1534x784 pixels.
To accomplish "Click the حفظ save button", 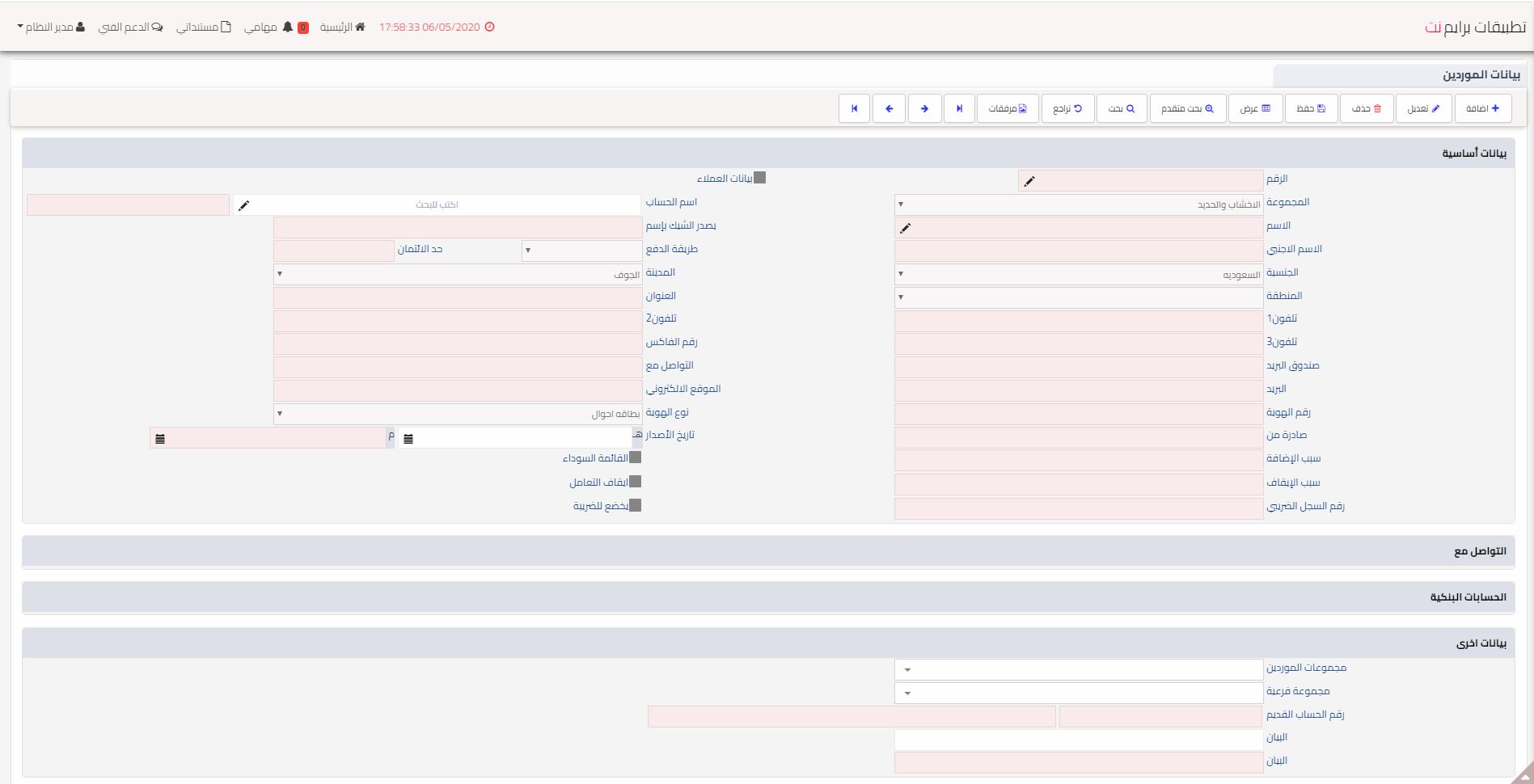I will [1311, 108].
